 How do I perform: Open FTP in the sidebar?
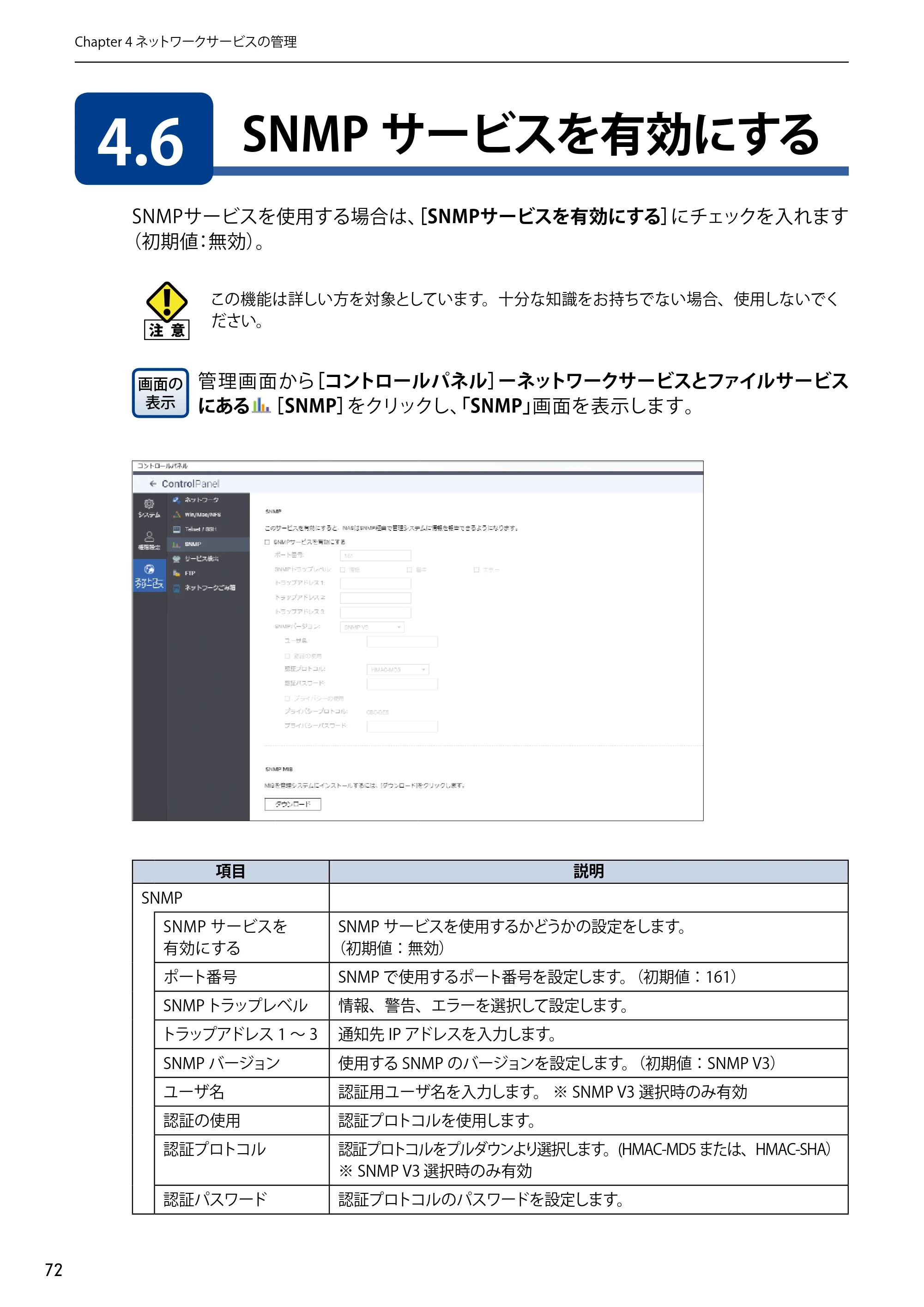(208, 573)
